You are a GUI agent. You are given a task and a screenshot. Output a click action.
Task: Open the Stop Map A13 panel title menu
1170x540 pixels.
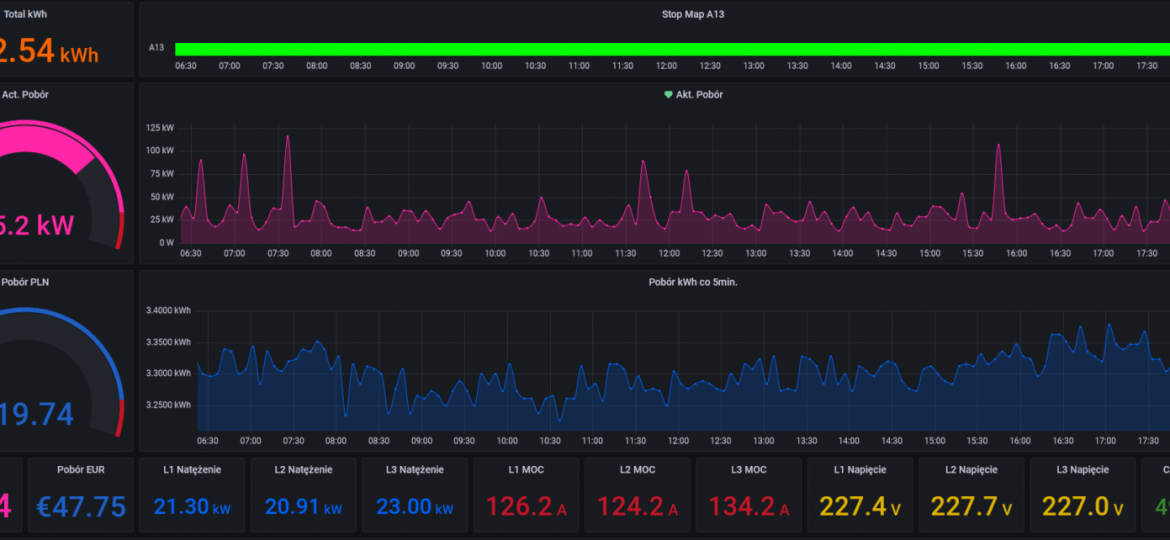click(x=693, y=15)
